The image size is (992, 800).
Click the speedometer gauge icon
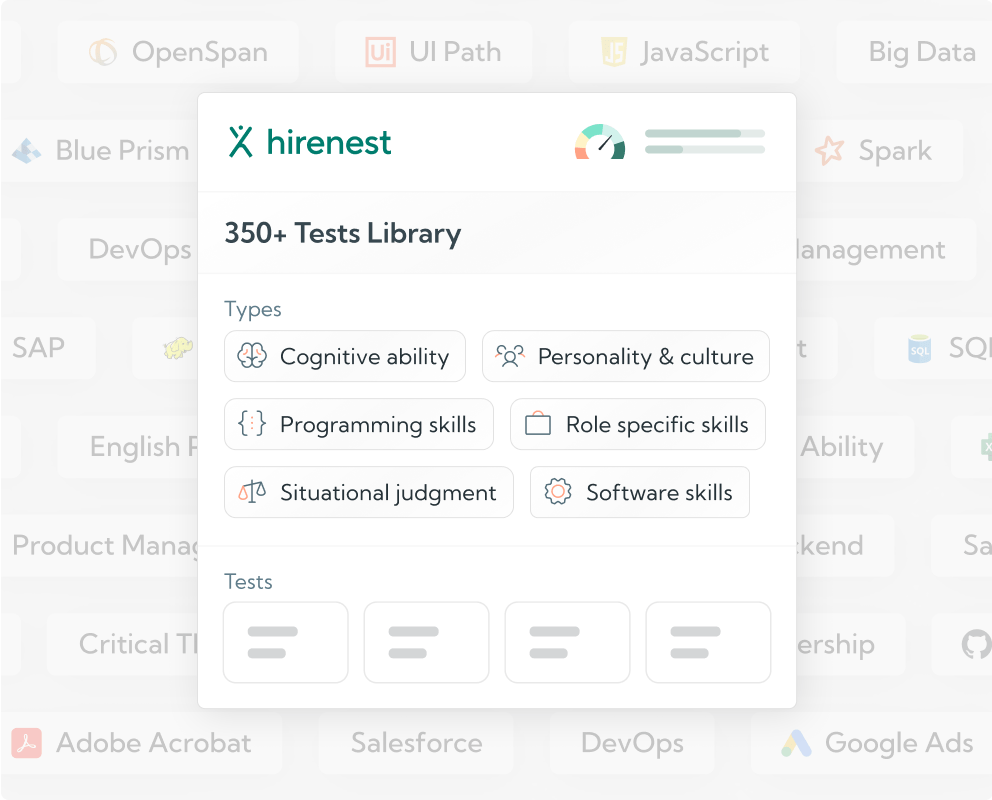(600, 142)
